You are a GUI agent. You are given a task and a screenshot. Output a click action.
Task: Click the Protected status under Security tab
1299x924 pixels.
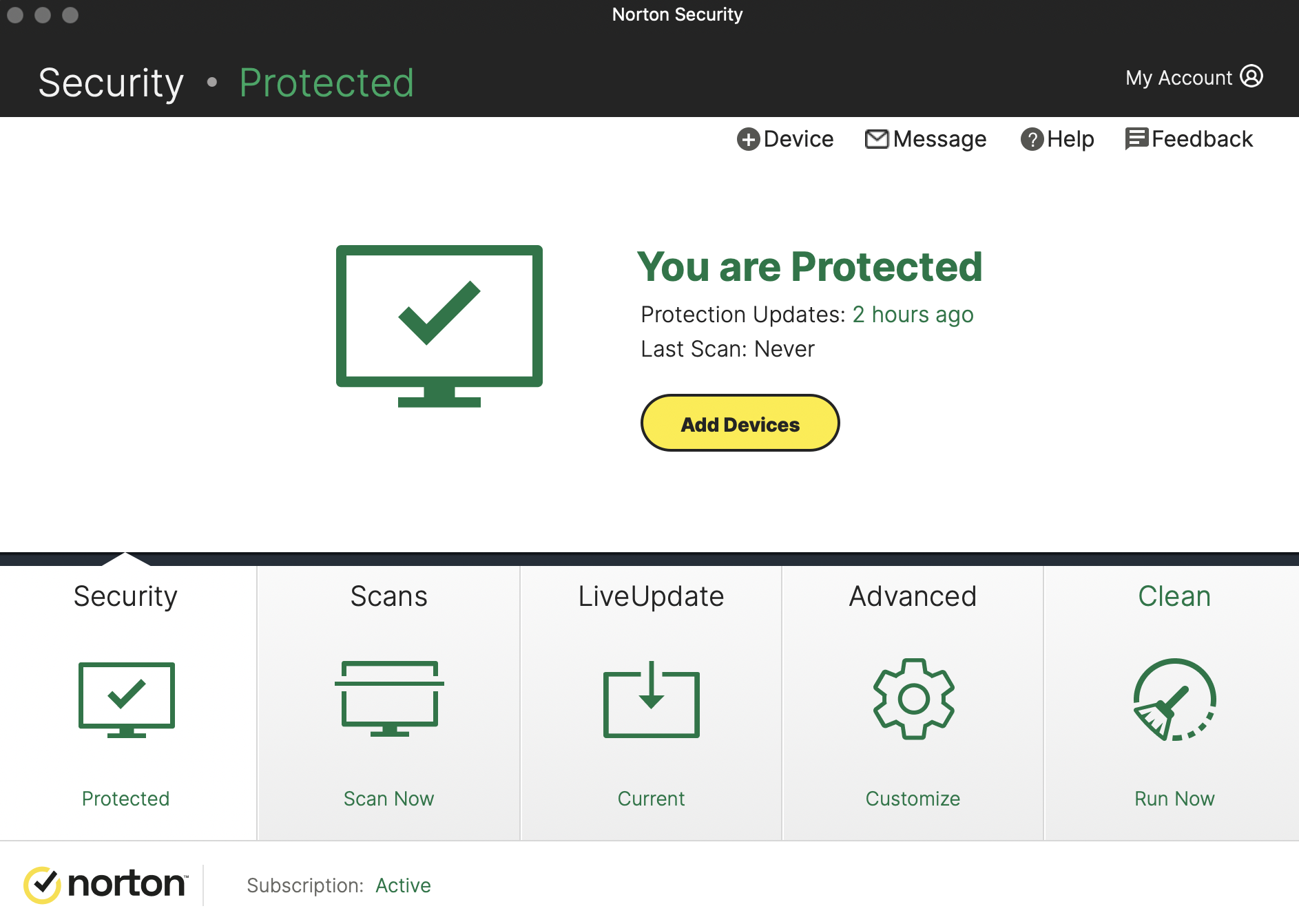[x=126, y=799]
